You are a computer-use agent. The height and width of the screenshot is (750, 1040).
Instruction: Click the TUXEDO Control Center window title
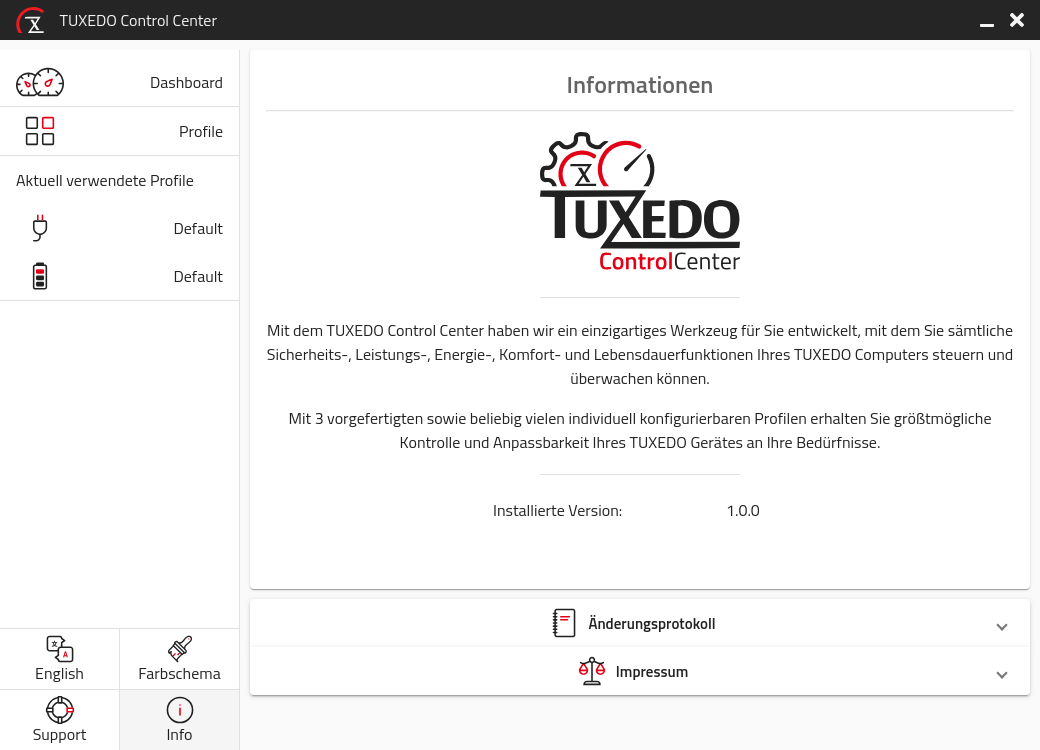[x=138, y=21]
